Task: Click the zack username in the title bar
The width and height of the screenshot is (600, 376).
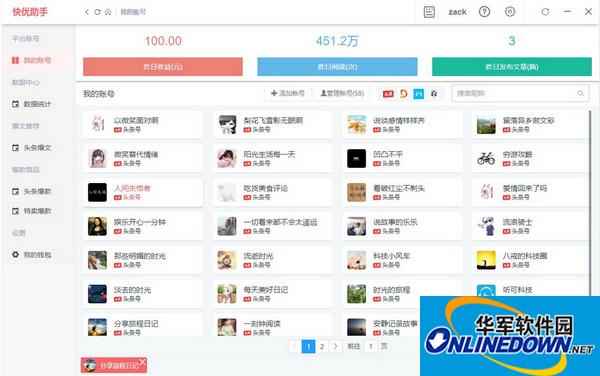Action: point(457,12)
